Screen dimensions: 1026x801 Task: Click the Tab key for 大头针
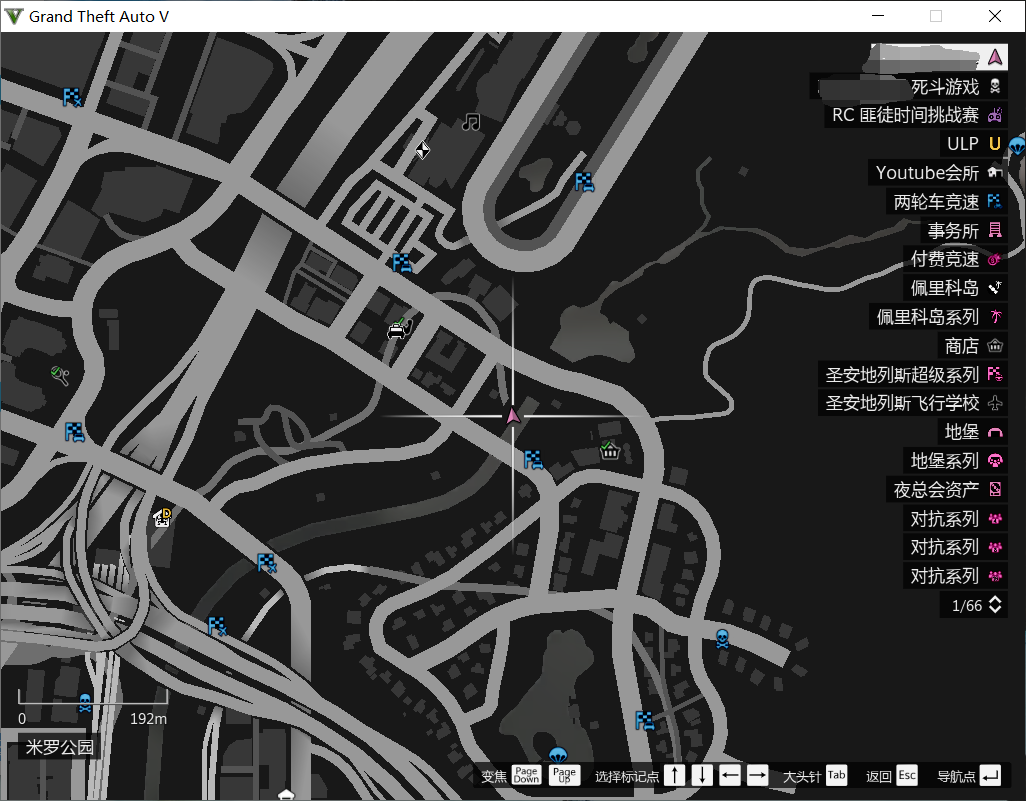pyautogui.click(x=836, y=775)
